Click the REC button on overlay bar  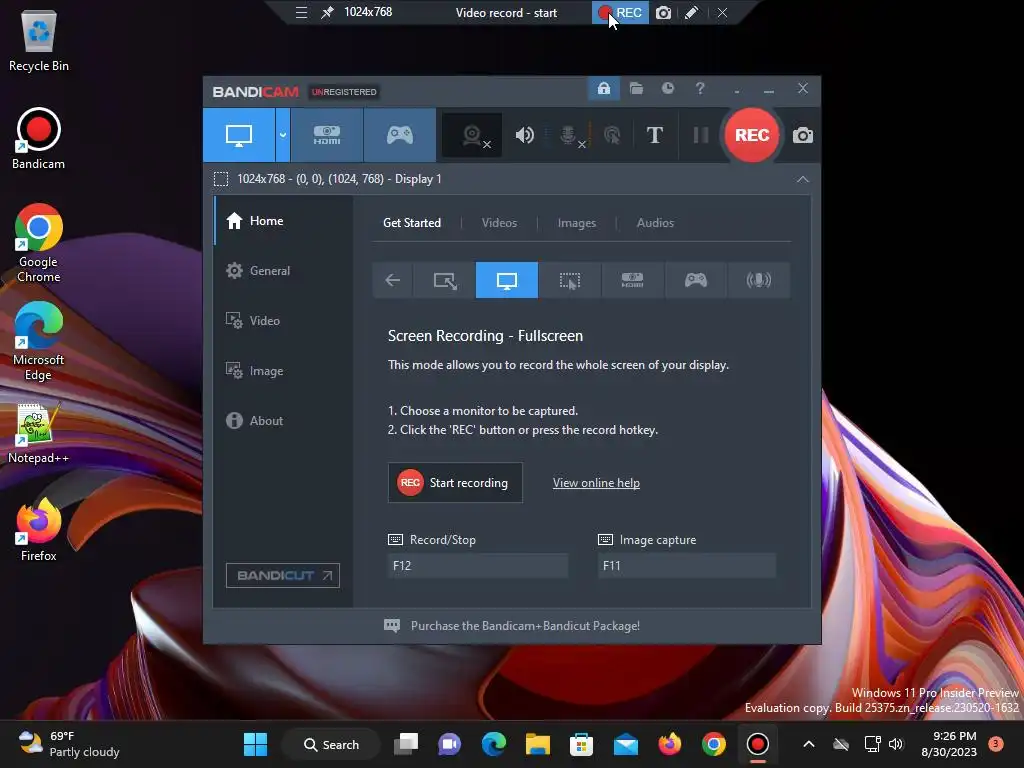(620, 12)
